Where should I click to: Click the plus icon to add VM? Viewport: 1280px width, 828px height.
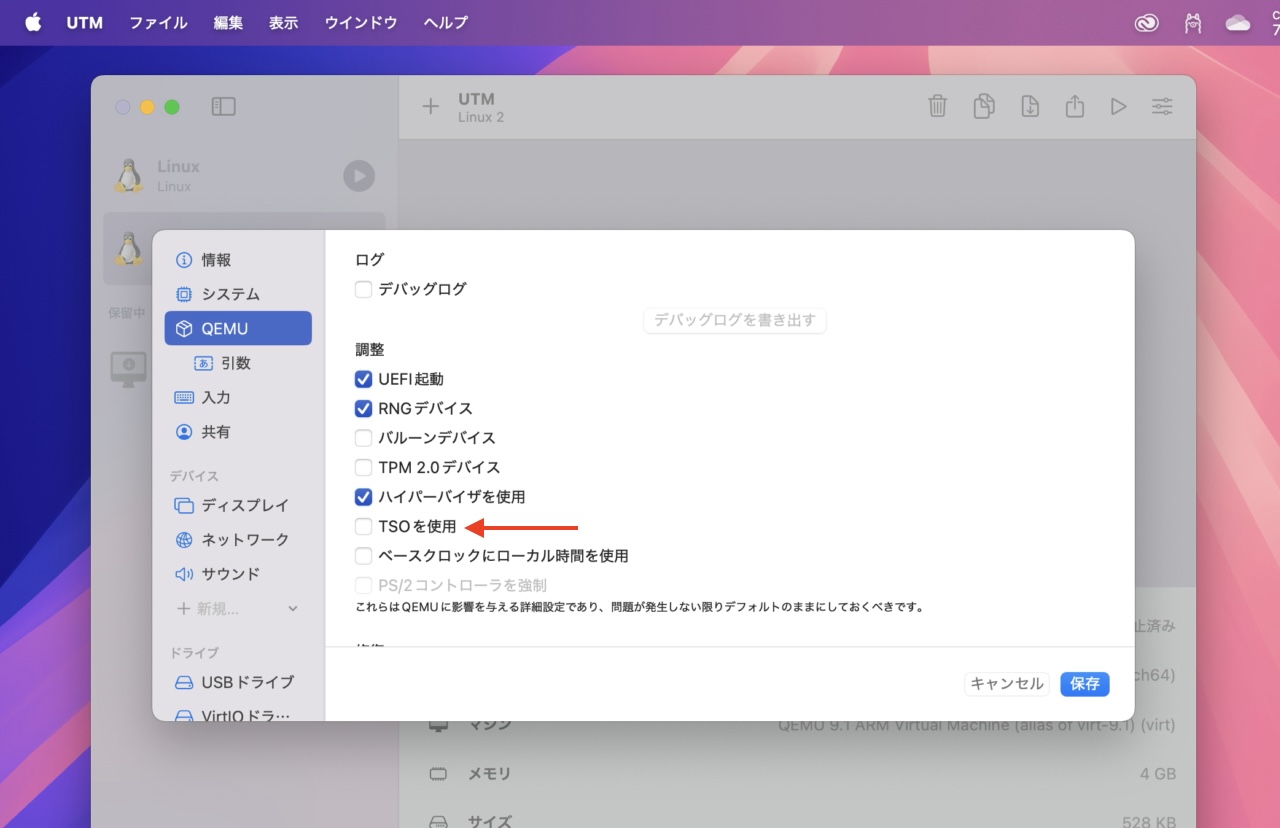coord(430,106)
